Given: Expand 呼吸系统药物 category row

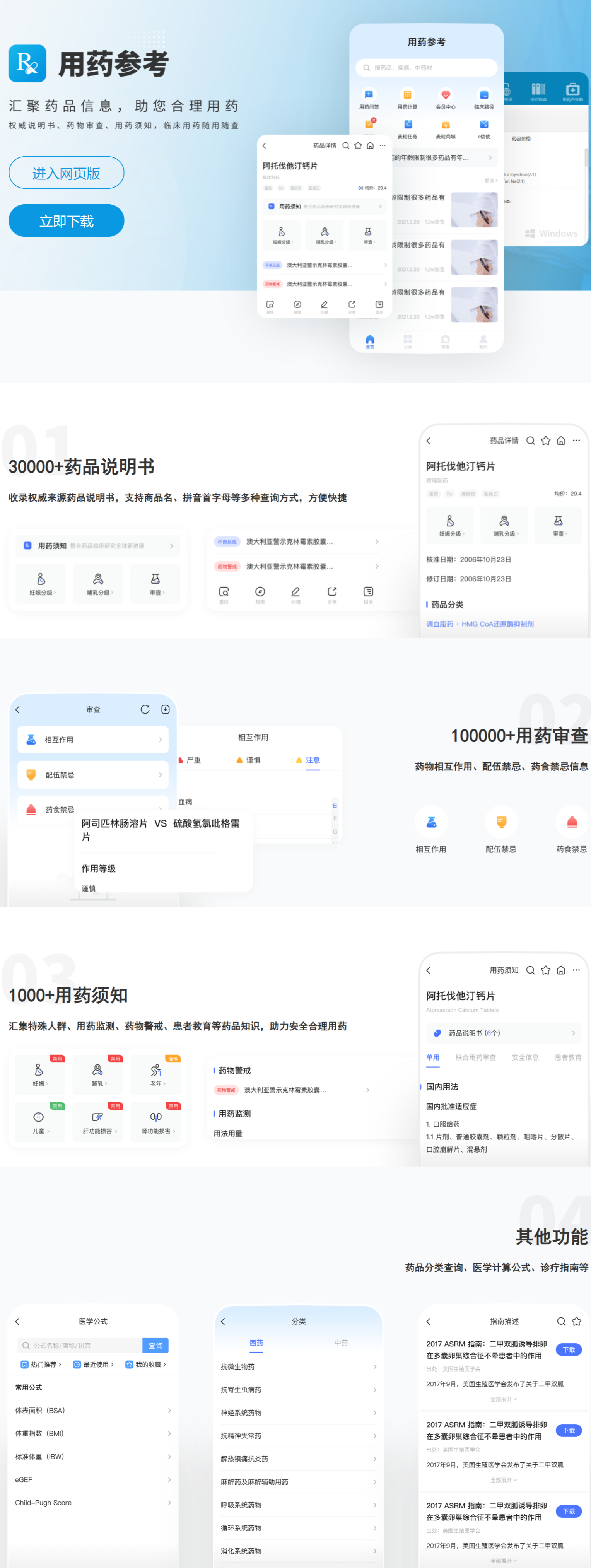Looking at the screenshot, I should point(298,1505).
